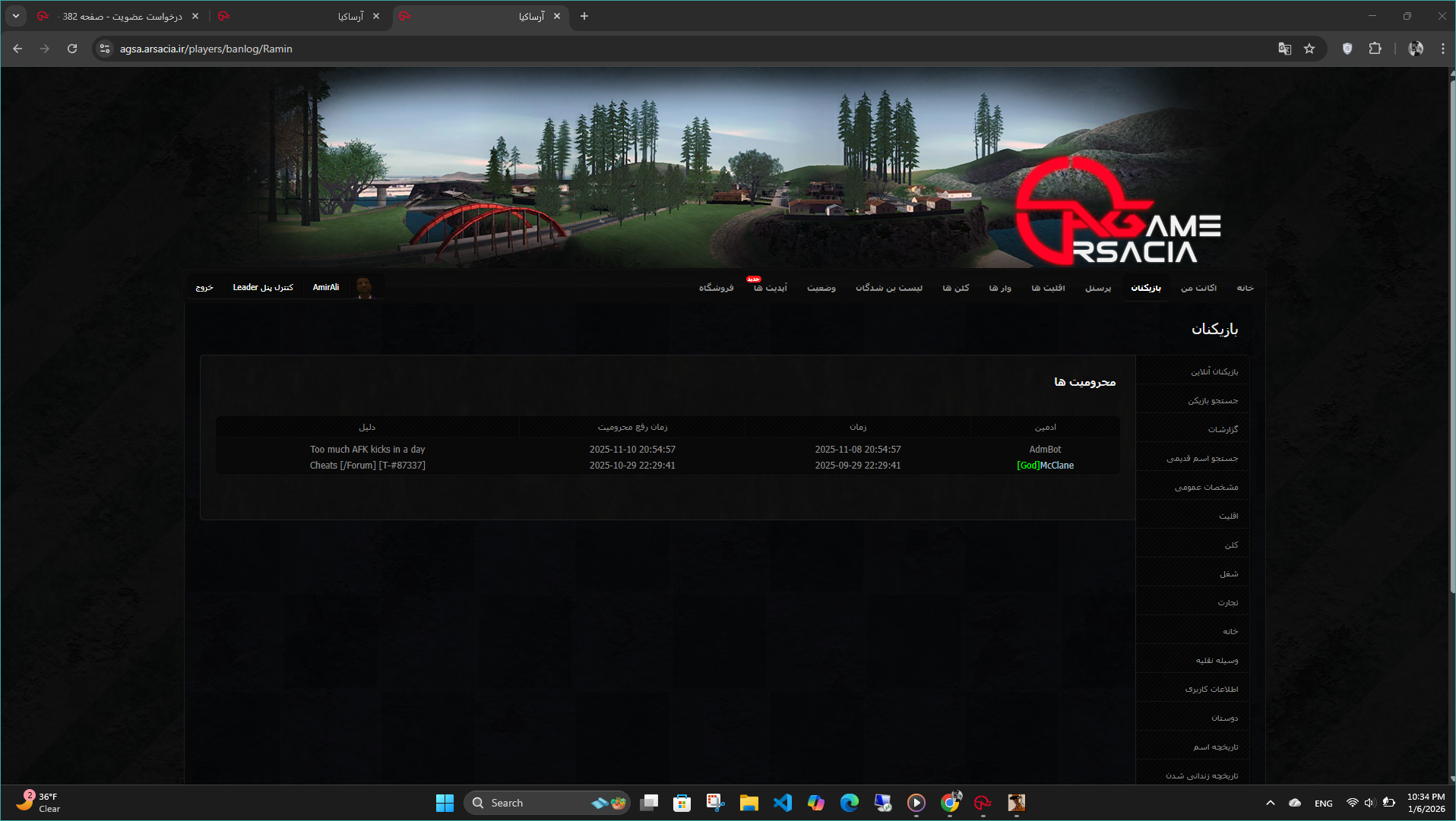Open the browser profile avatar icon

click(x=1414, y=48)
